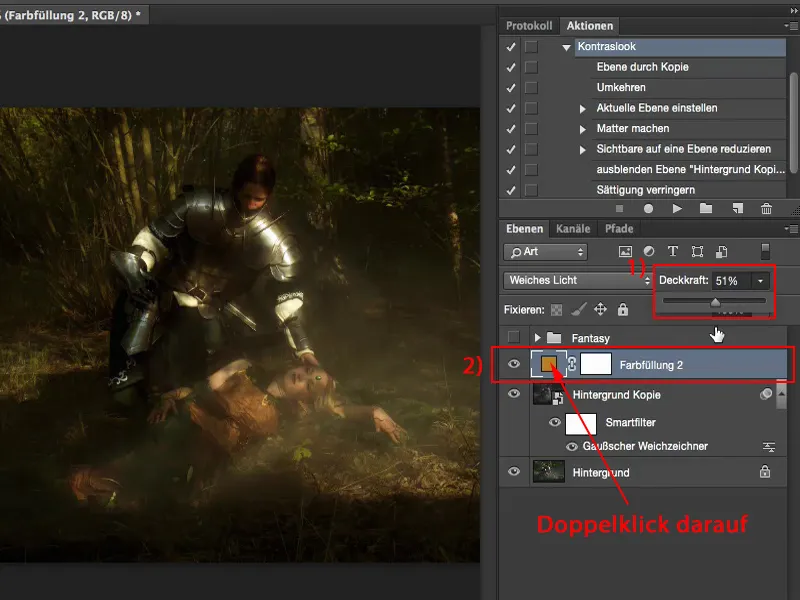Toggle dialog box for Kontraslook action
The height and width of the screenshot is (600, 800).
pos(531,47)
